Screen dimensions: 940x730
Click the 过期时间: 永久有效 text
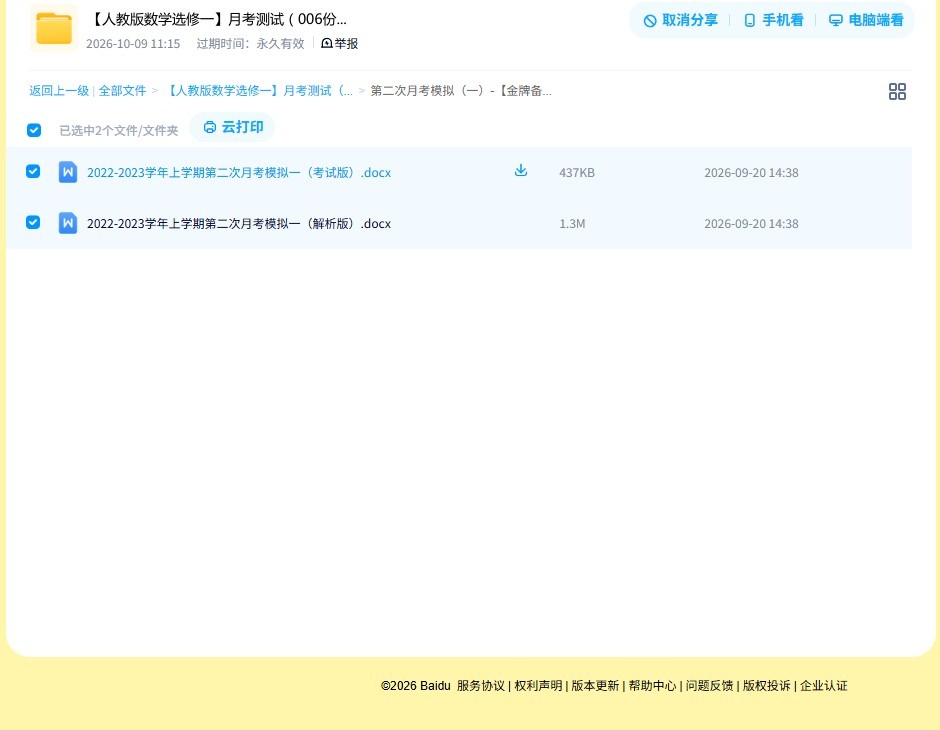(x=251, y=44)
